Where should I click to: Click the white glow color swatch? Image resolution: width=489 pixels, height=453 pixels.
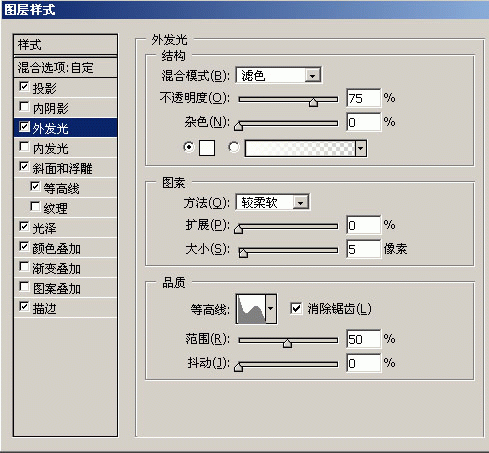[207, 148]
